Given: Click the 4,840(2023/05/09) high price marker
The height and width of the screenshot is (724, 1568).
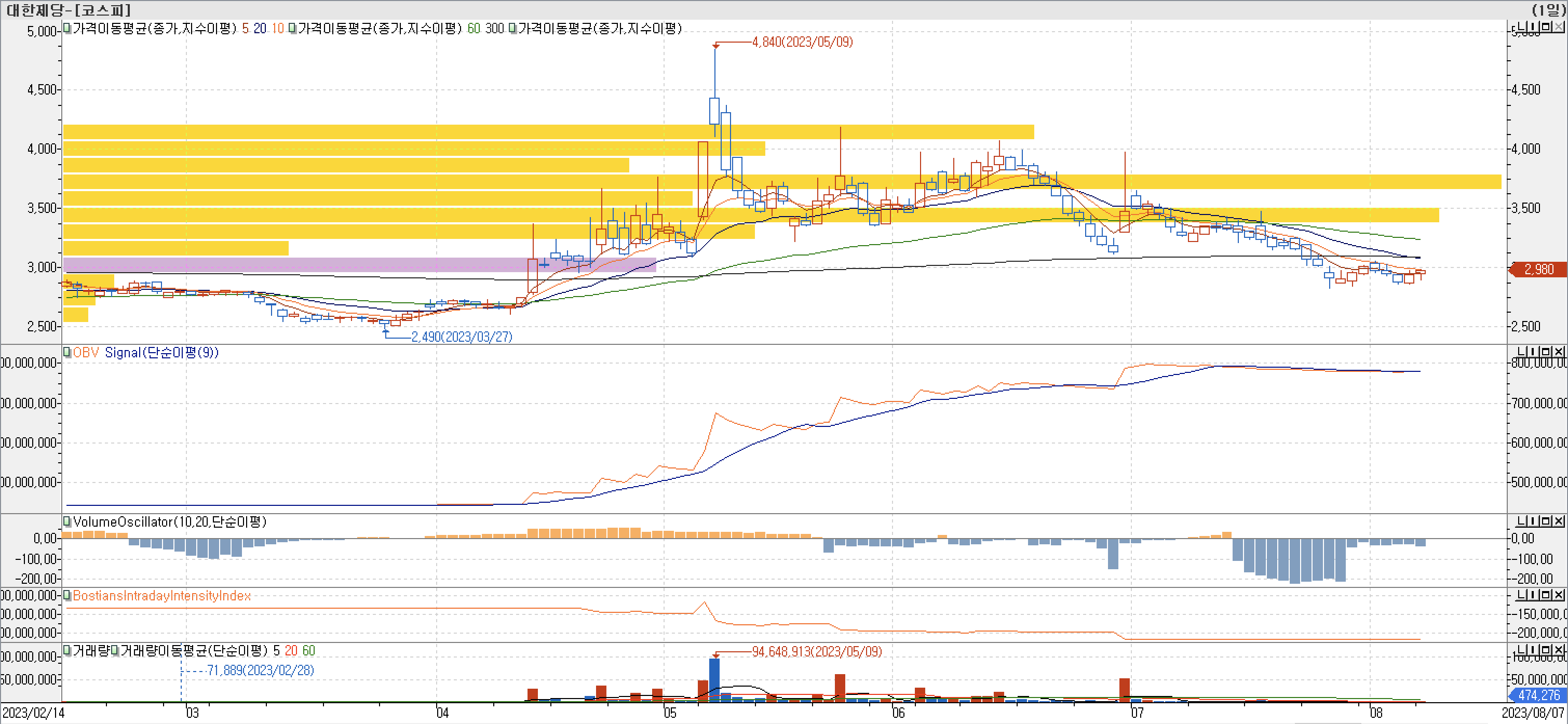Looking at the screenshot, I should (802, 42).
